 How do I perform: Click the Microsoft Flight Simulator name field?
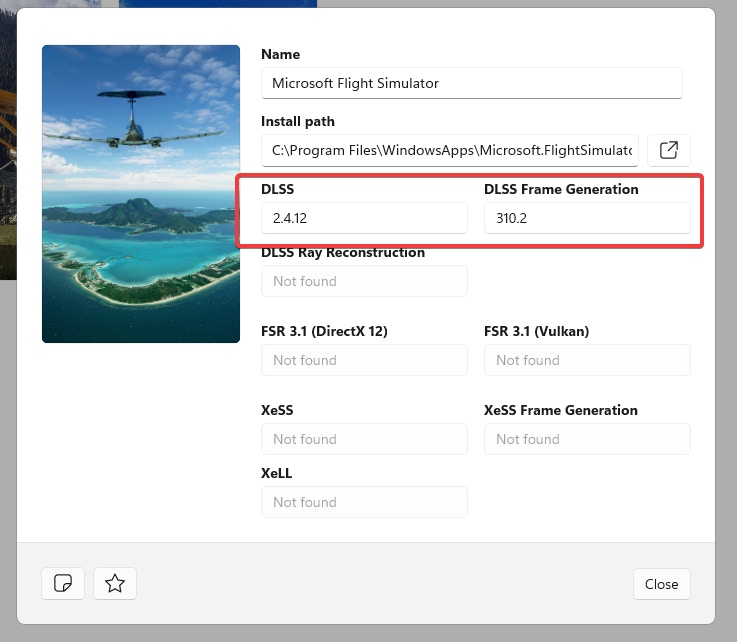471,83
